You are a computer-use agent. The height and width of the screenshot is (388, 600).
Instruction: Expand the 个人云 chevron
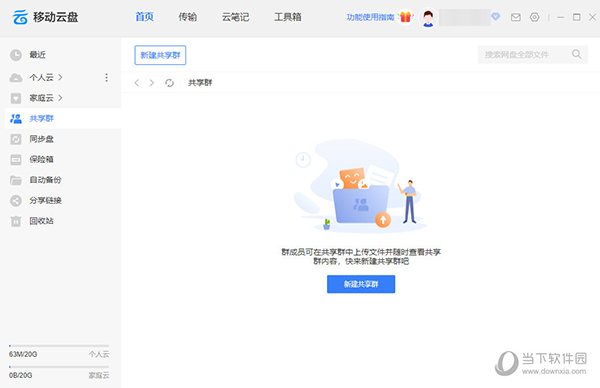tap(60, 77)
